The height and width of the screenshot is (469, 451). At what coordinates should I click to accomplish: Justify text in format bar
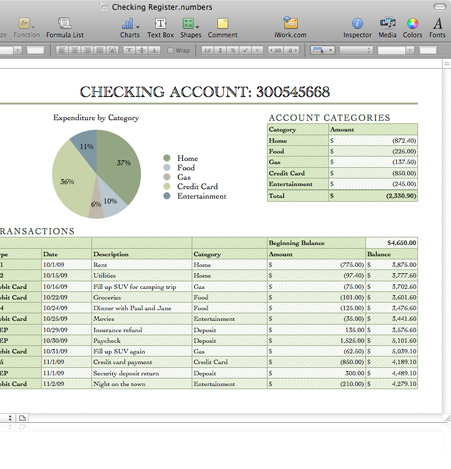tap(99, 50)
